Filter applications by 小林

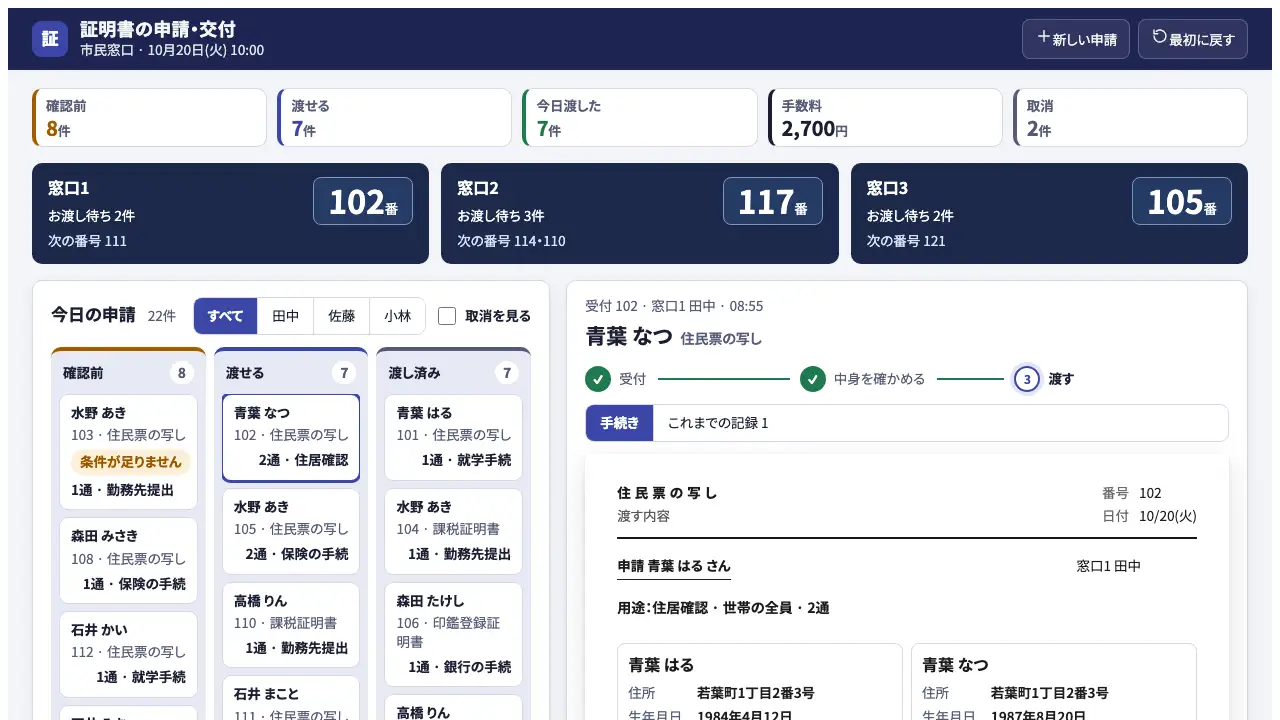coord(397,316)
